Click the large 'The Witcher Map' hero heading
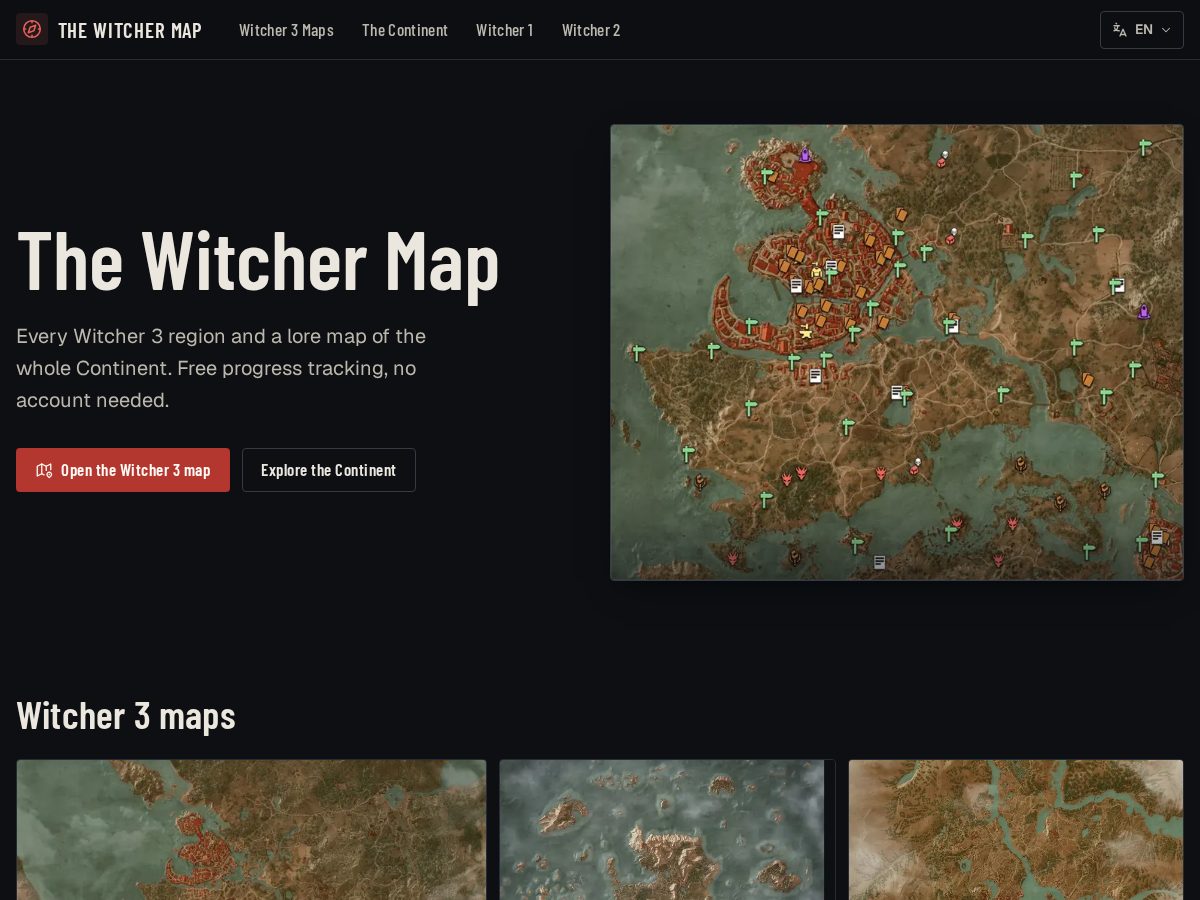 point(258,261)
